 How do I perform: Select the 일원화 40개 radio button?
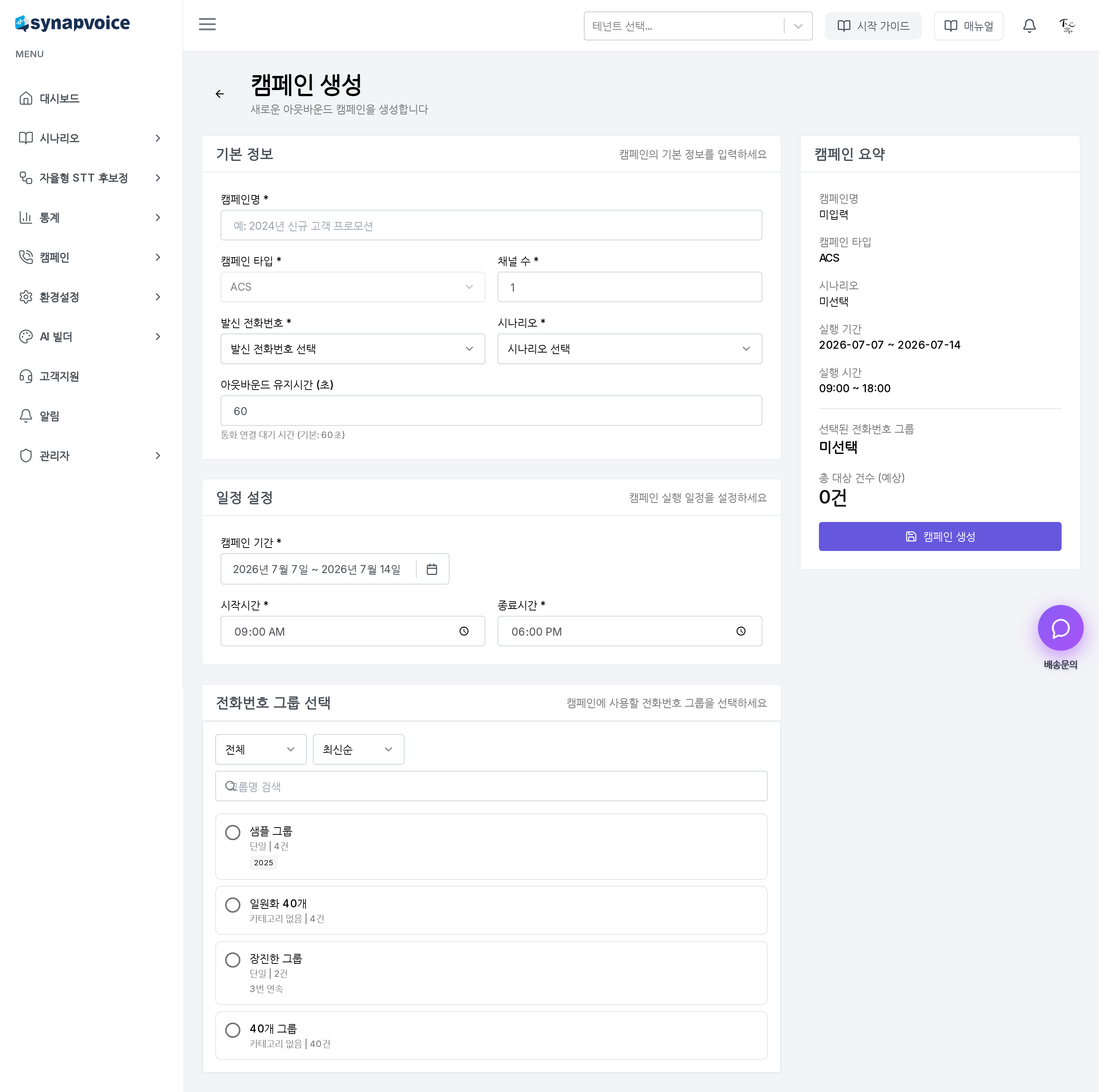233,905
